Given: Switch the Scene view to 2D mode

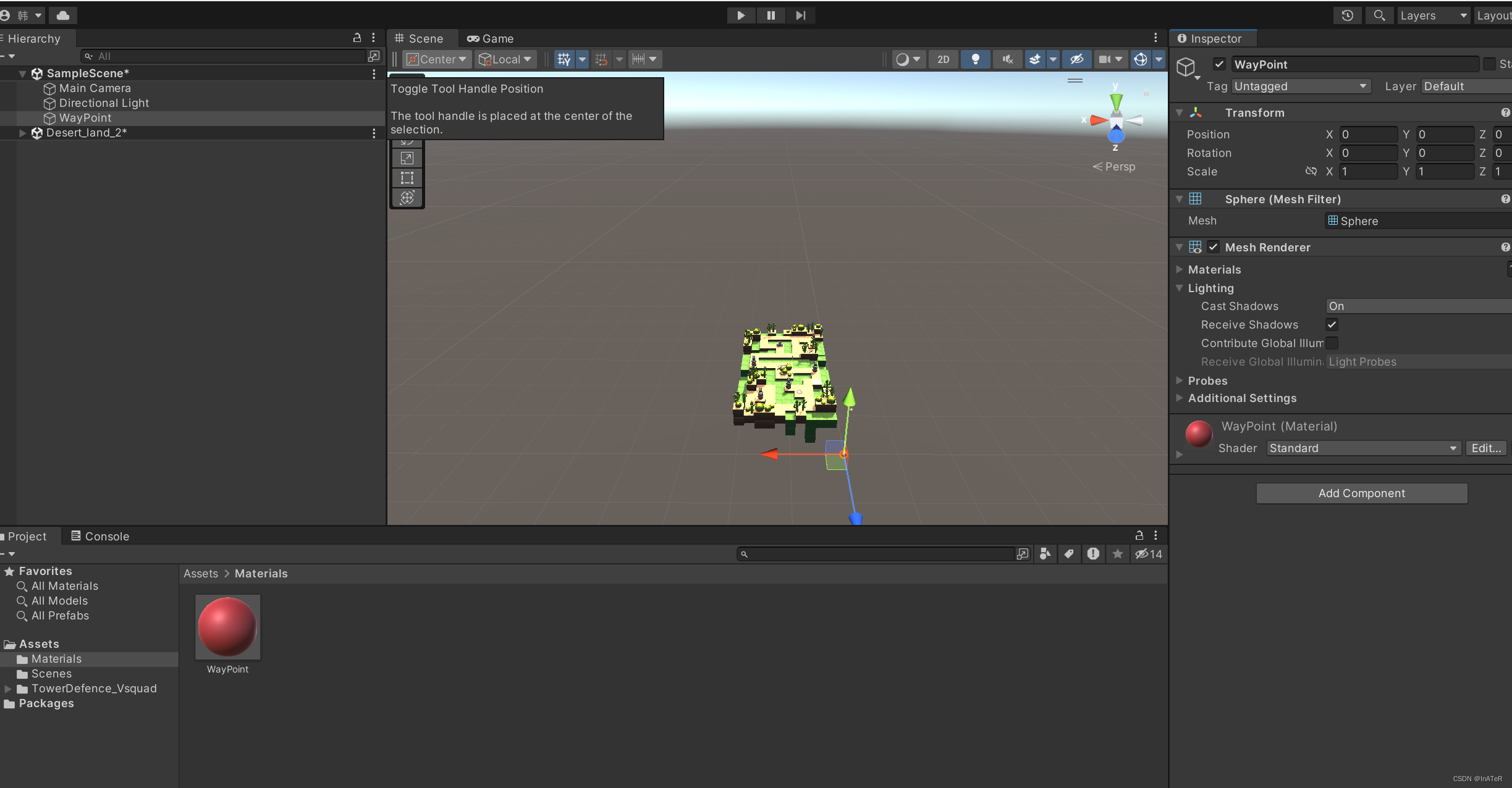Looking at the screenshot, I should pyautogui.click(x=944, y=59).
